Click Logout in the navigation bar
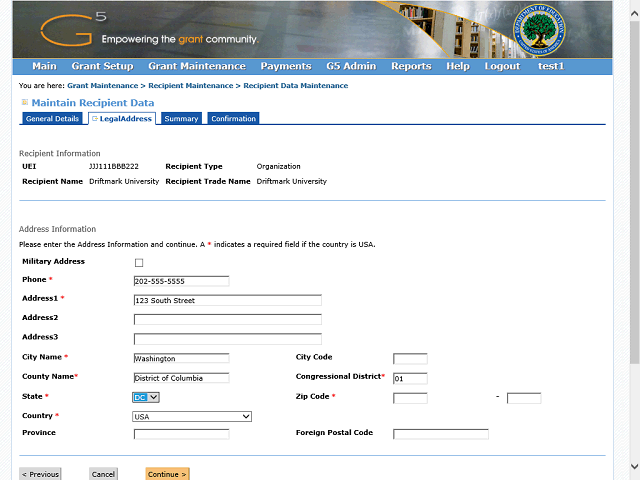The width and height of the screenshot is (640, 480). [502, 66]
